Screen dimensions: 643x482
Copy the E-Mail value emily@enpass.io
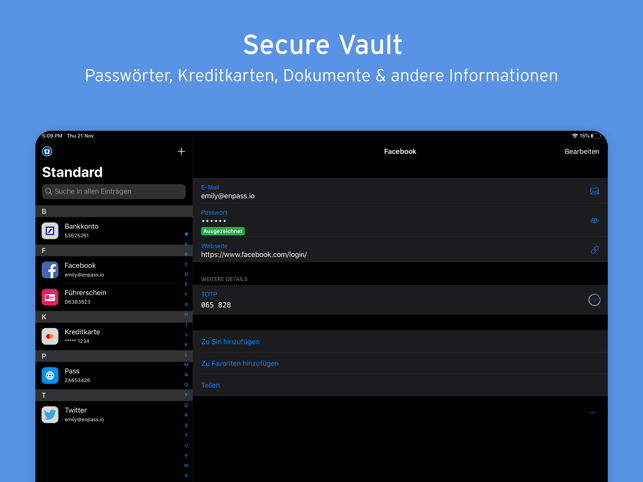coord(228,196)
